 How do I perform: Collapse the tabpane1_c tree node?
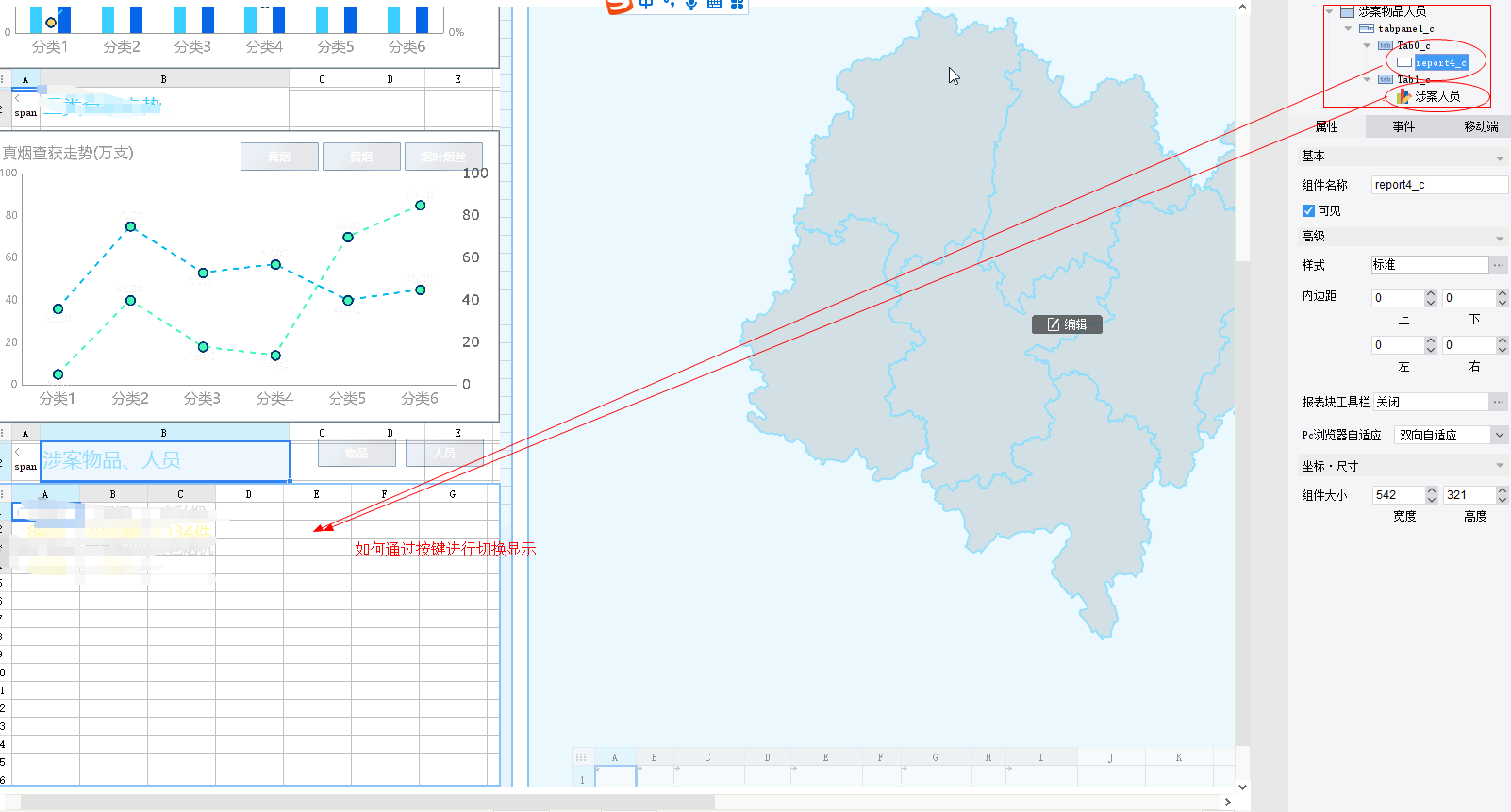coord(1348,28)
